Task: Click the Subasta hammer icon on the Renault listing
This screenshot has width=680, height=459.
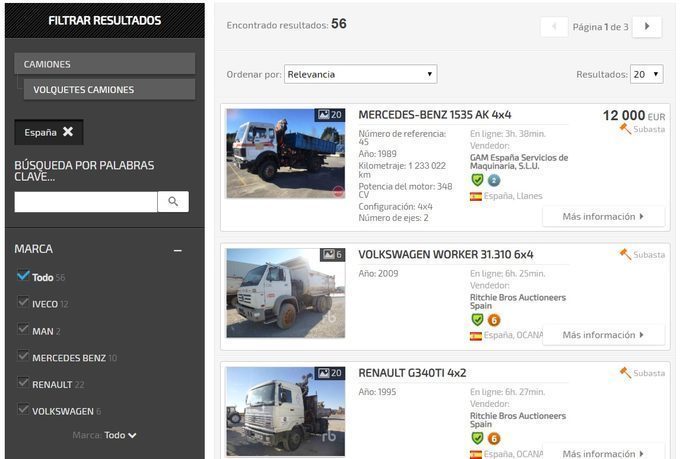Action: [x=625, y=373]
